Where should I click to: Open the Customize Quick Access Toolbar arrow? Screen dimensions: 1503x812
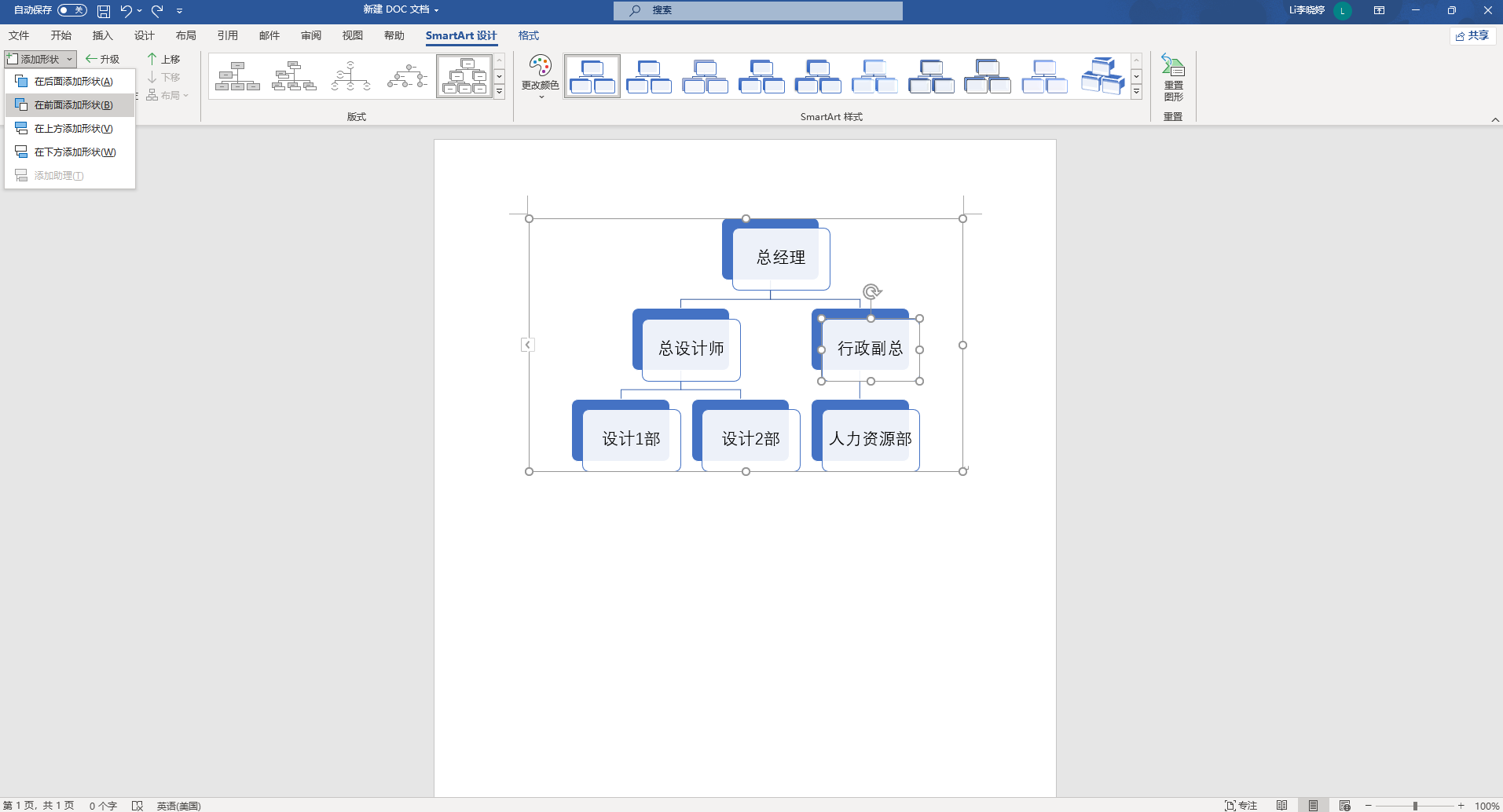tap(179, 11)
